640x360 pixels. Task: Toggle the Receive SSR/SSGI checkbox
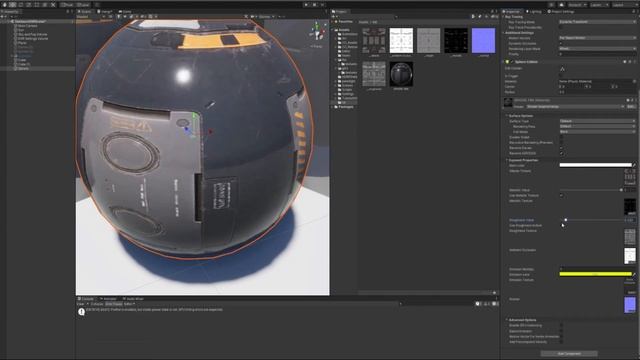pos(562,153)
